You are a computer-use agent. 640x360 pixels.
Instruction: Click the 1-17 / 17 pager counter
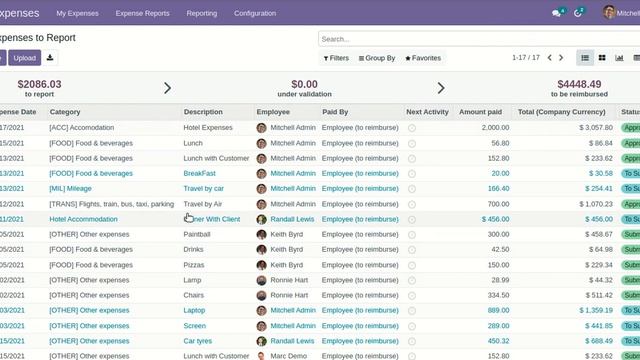click(x=526, y=58)
